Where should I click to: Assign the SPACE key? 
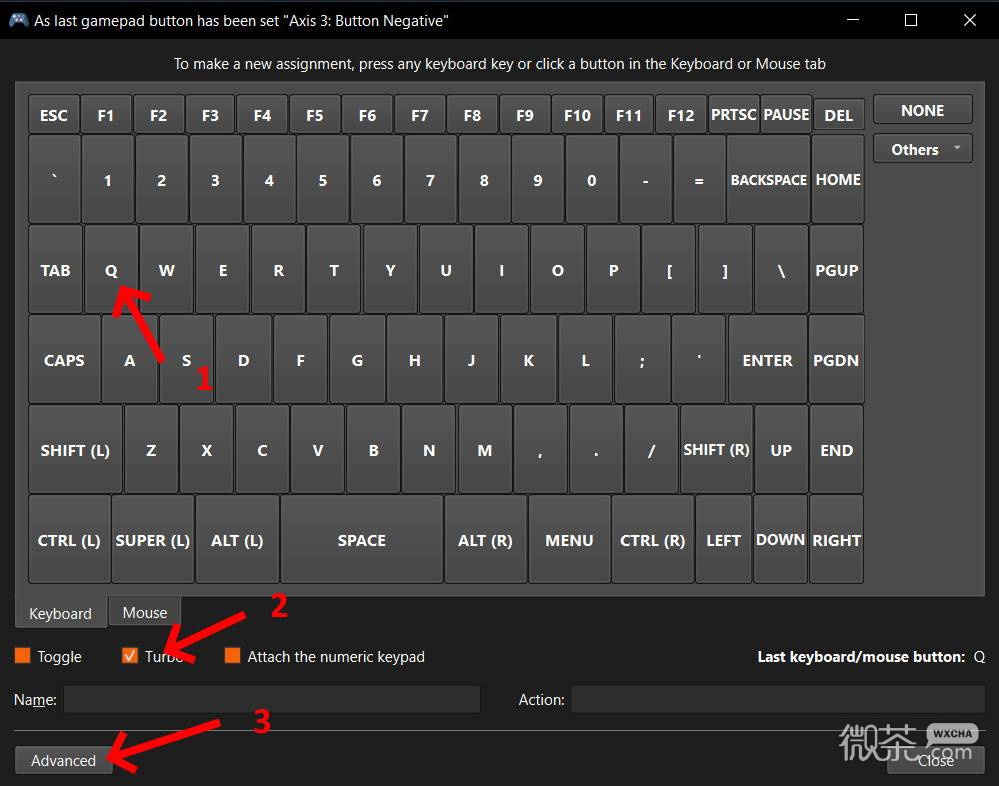[362, 539]
